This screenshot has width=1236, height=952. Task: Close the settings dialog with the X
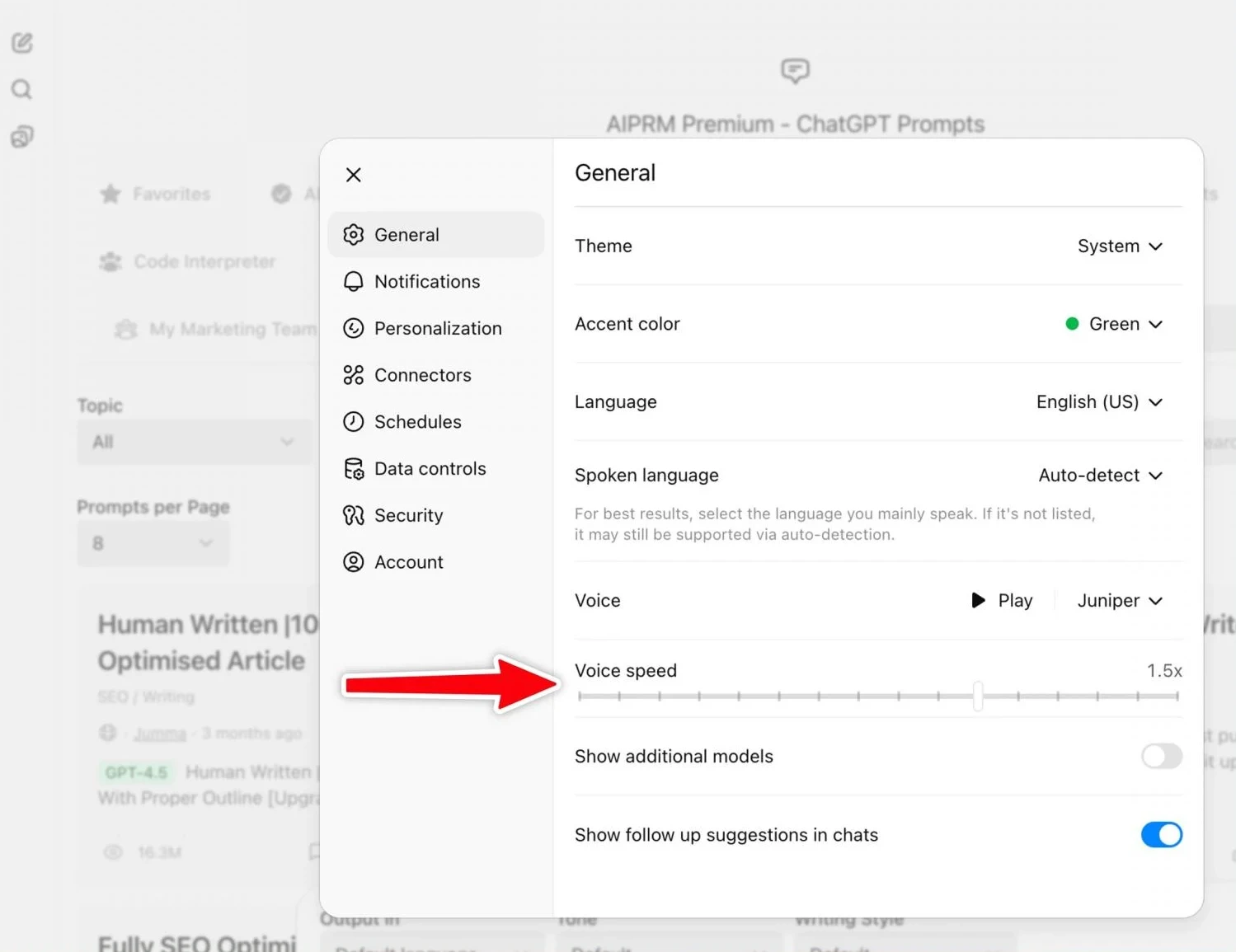pyautogui.click(x=354, y=175)
